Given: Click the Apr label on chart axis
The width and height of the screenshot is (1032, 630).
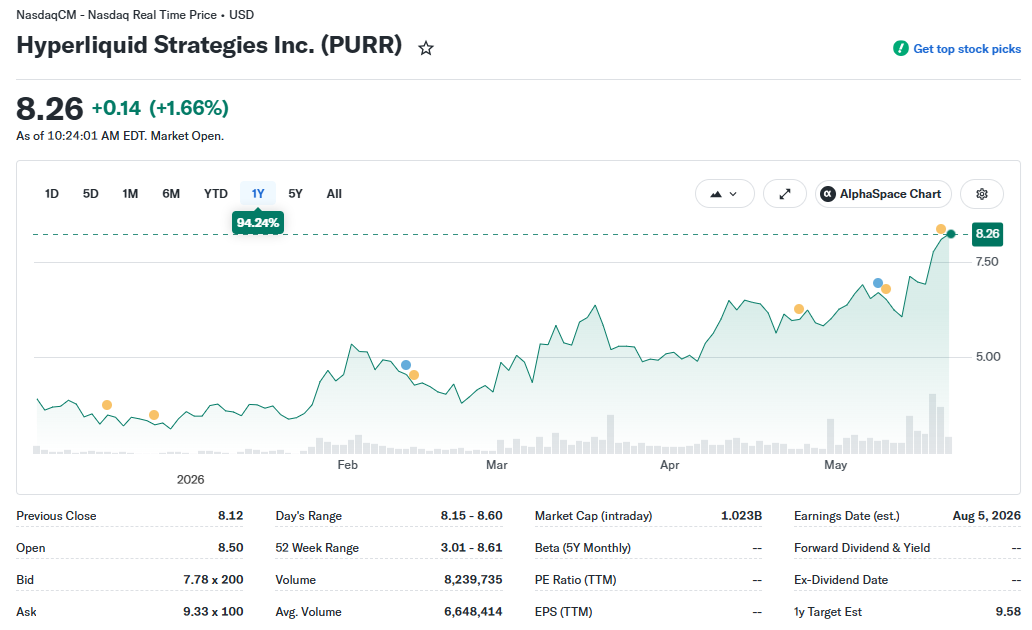Looking at the screenshot, I should [x=669, y=465].
